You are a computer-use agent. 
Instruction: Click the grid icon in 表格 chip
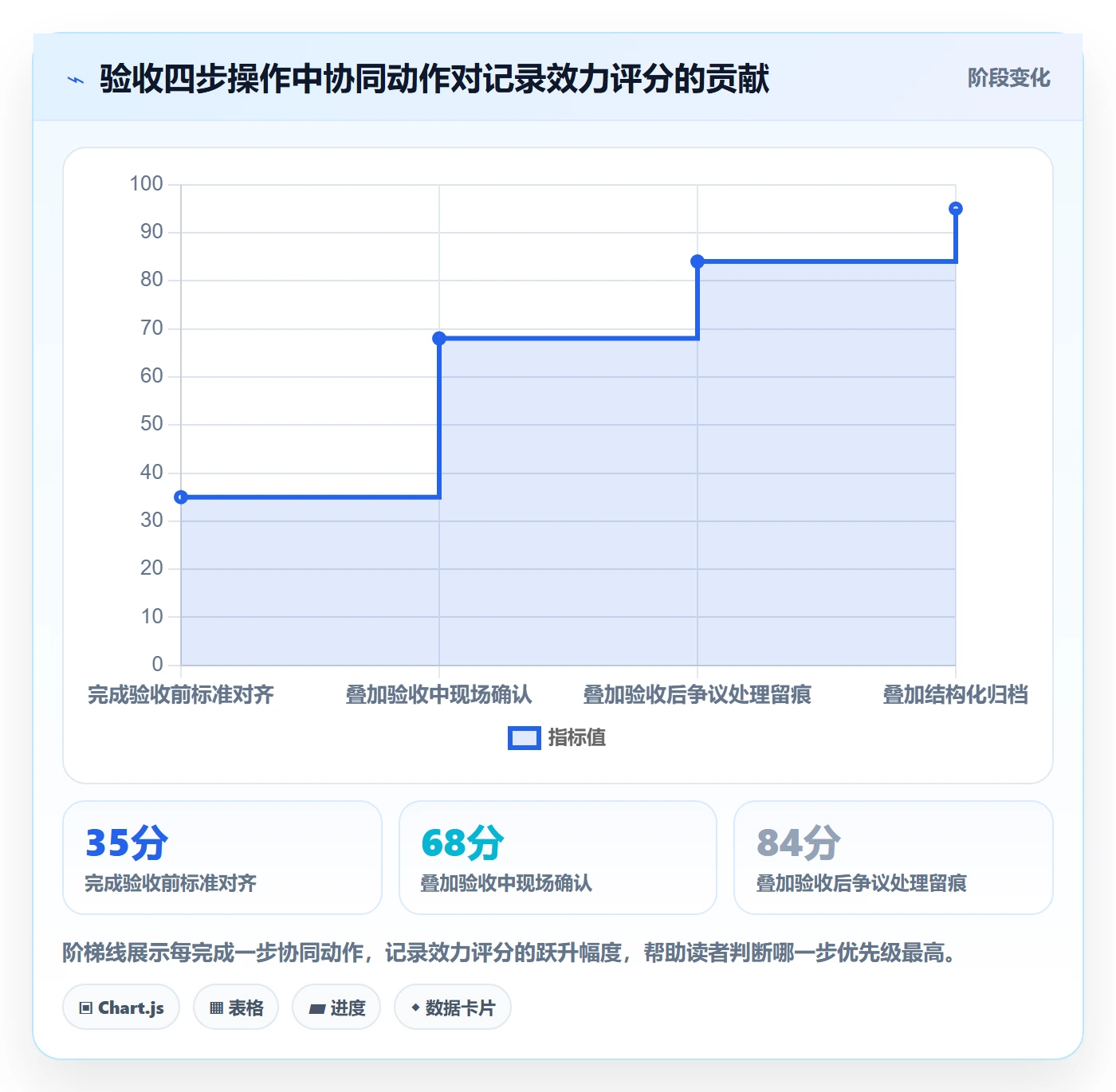click(x=216, y=1008)
